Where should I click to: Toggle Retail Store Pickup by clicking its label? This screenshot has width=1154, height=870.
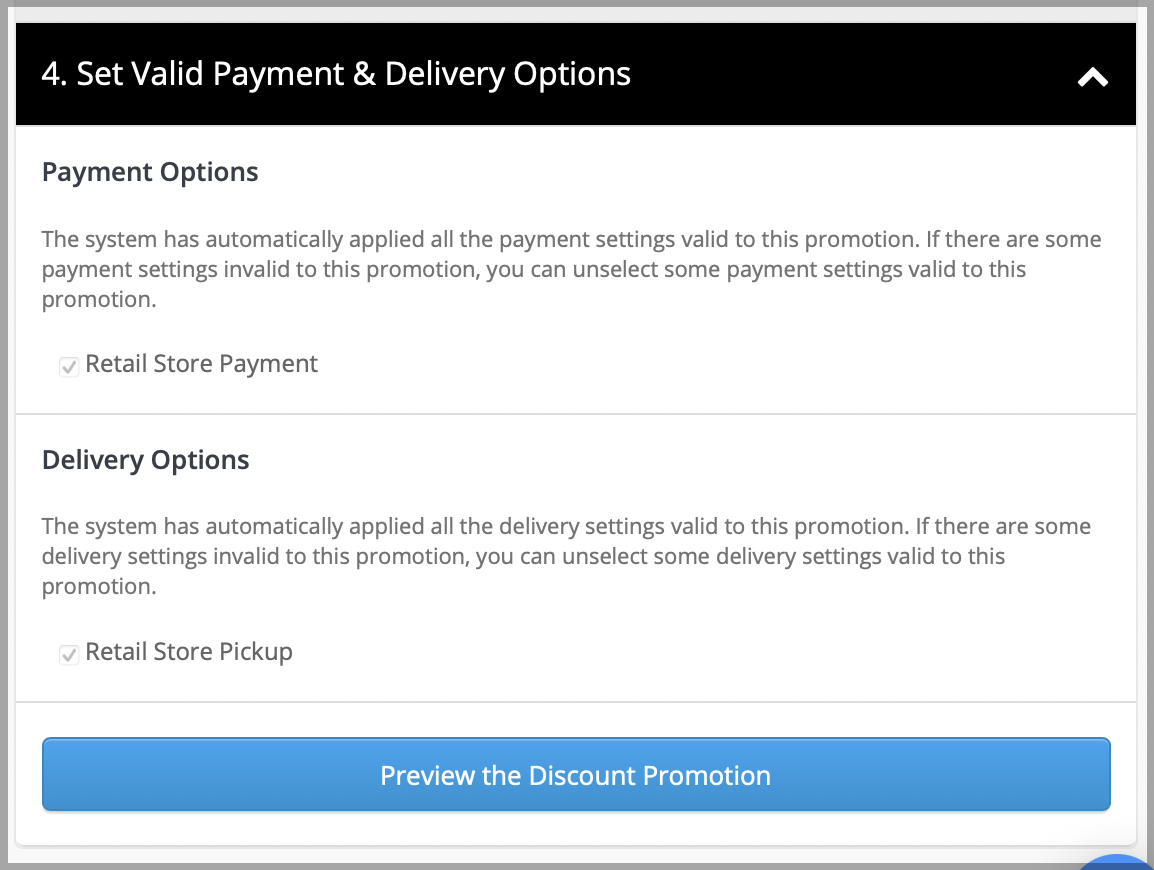[189, 652]
